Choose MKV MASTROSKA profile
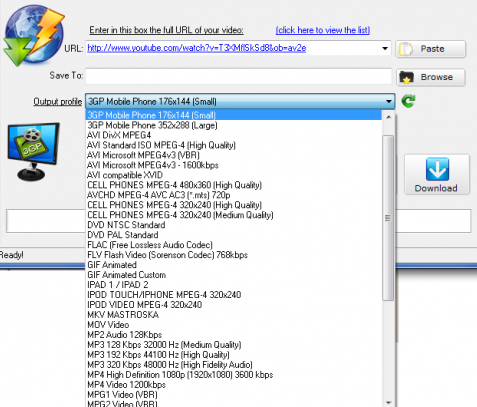The image size is (477, 407). [234, 315]
